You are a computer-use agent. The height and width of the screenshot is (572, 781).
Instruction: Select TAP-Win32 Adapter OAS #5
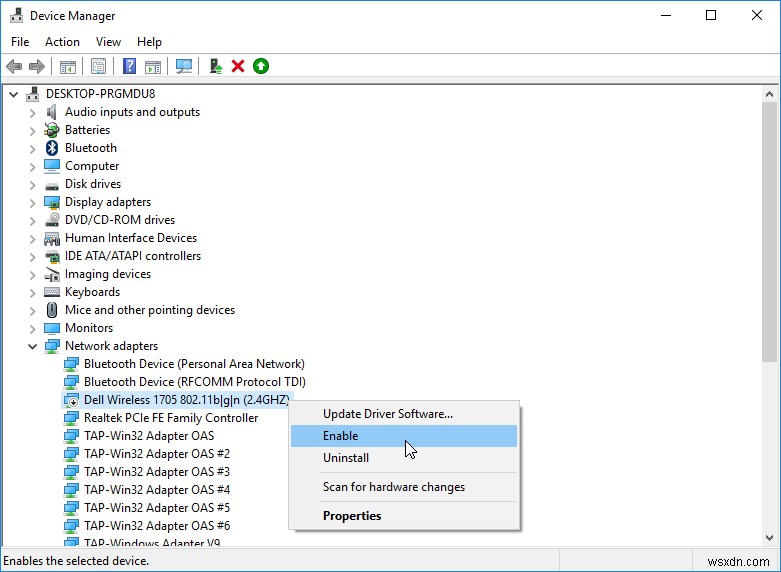(157, 508)
